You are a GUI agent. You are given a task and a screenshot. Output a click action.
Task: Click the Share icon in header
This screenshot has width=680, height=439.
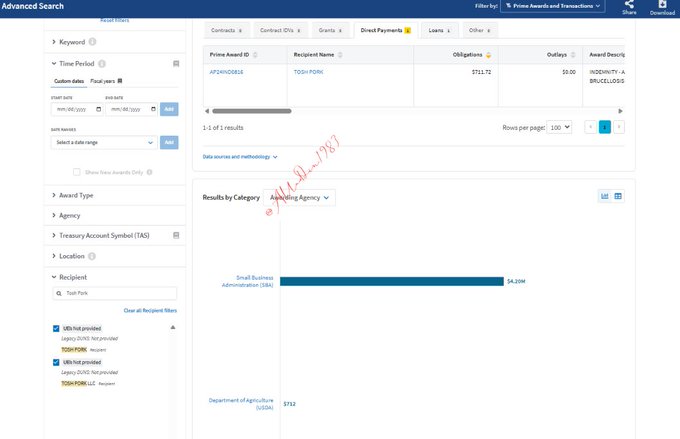point(629,5)
